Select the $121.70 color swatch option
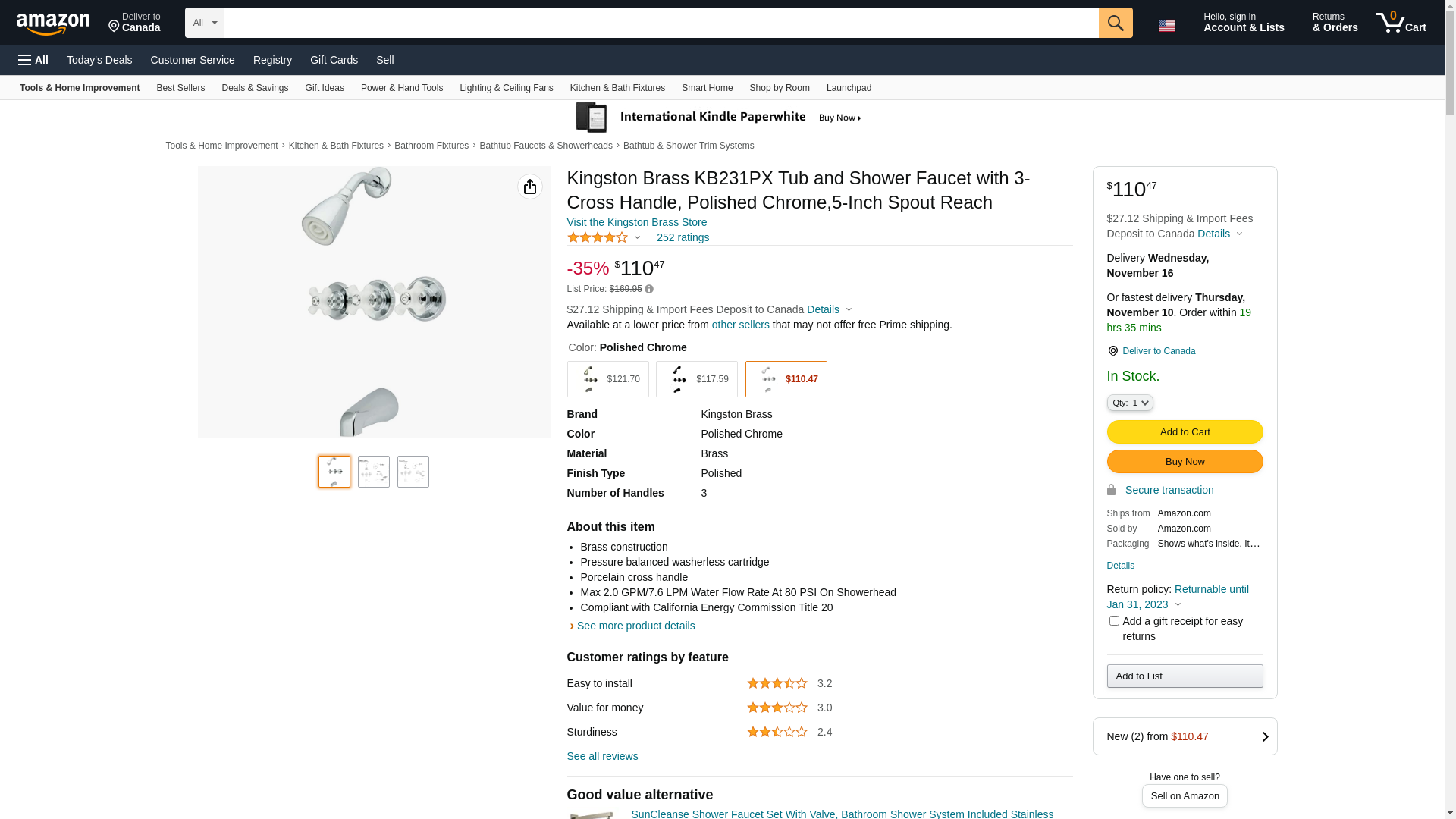The image size is (1456, 819). (607, 379)
